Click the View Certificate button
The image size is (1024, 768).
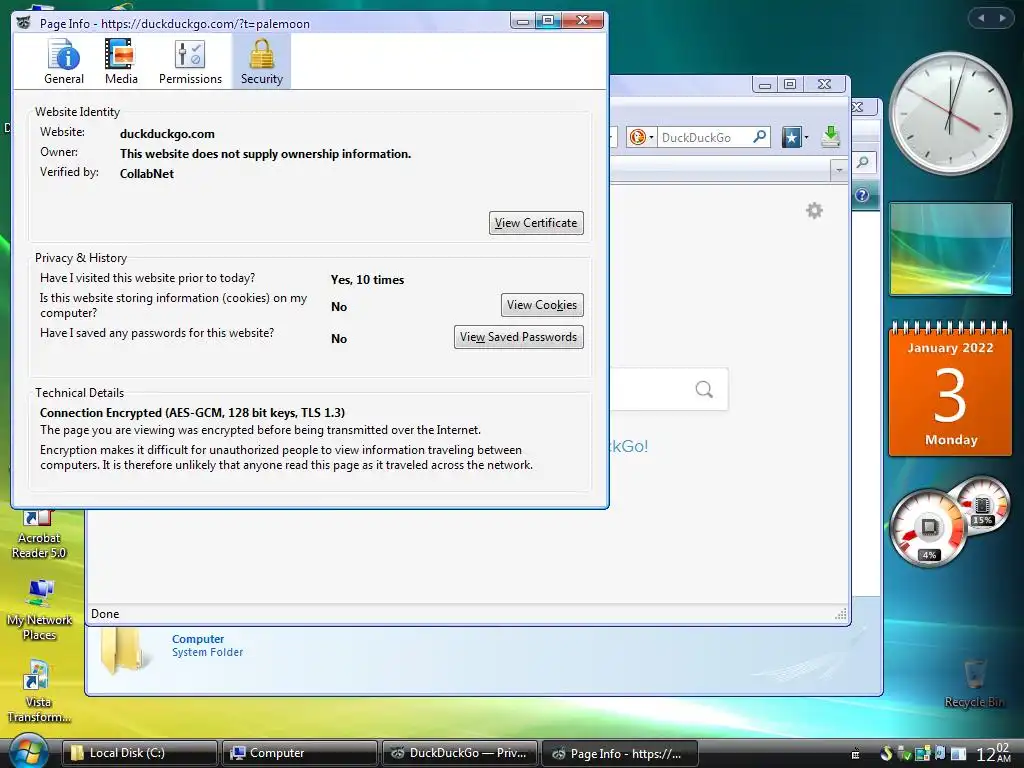pos(536,223)
